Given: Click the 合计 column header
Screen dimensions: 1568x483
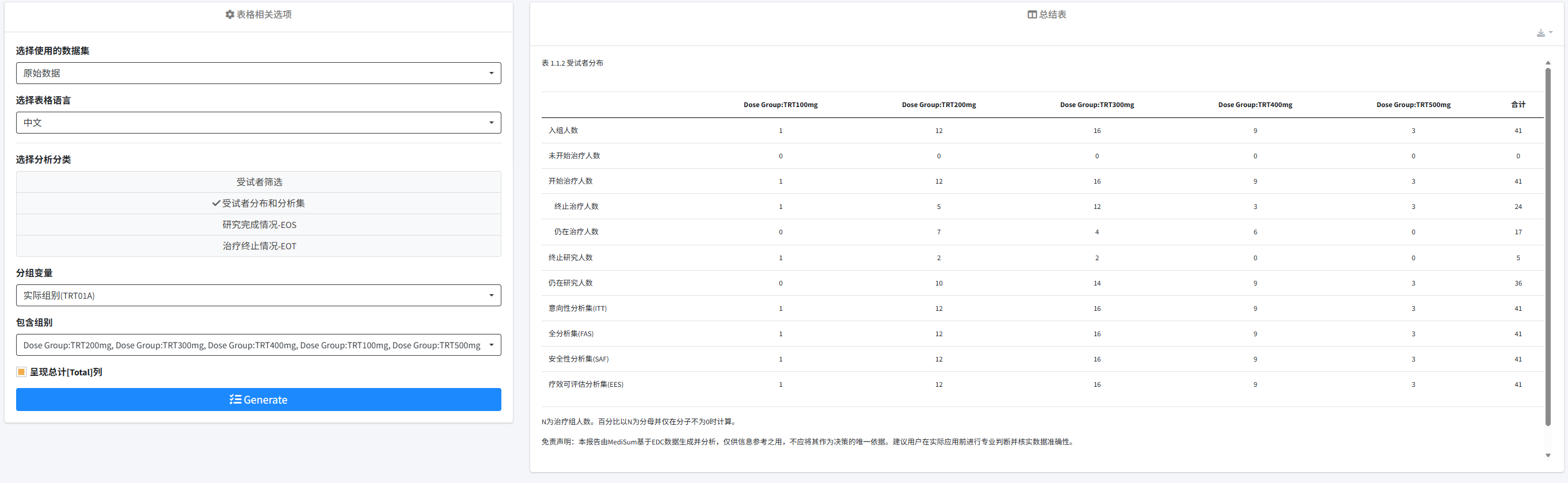Looking at the screenshot, I should click(1517, 105).
